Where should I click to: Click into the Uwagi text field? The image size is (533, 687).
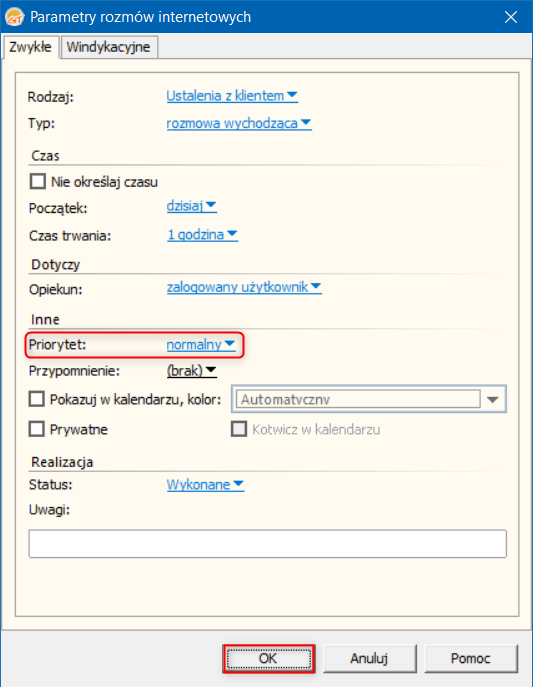[x=268, y=544]
